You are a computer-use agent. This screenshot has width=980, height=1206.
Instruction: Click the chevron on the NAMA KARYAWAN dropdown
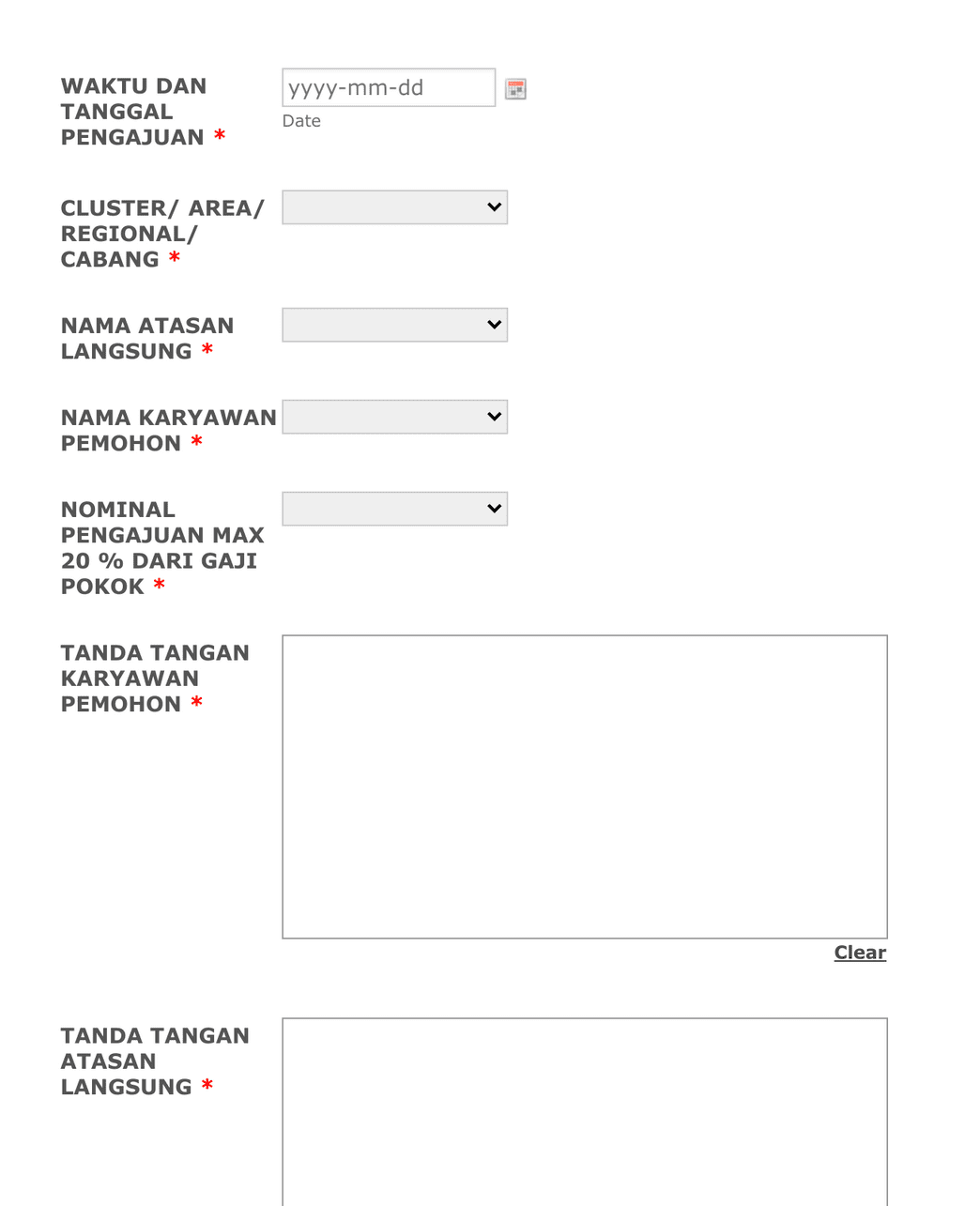tap(495, 416)
